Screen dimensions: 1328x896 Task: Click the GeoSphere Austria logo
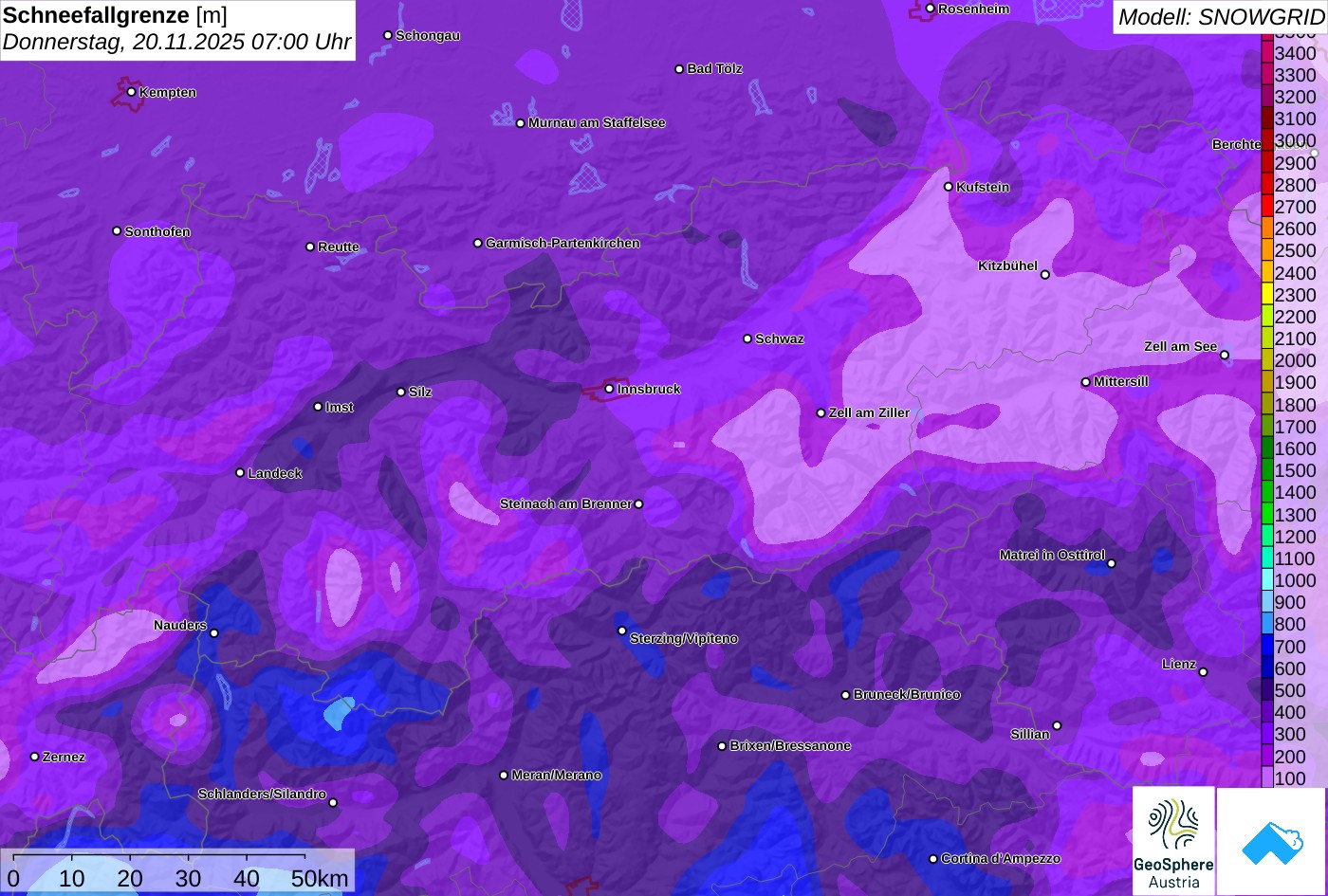pos(1173,841)
